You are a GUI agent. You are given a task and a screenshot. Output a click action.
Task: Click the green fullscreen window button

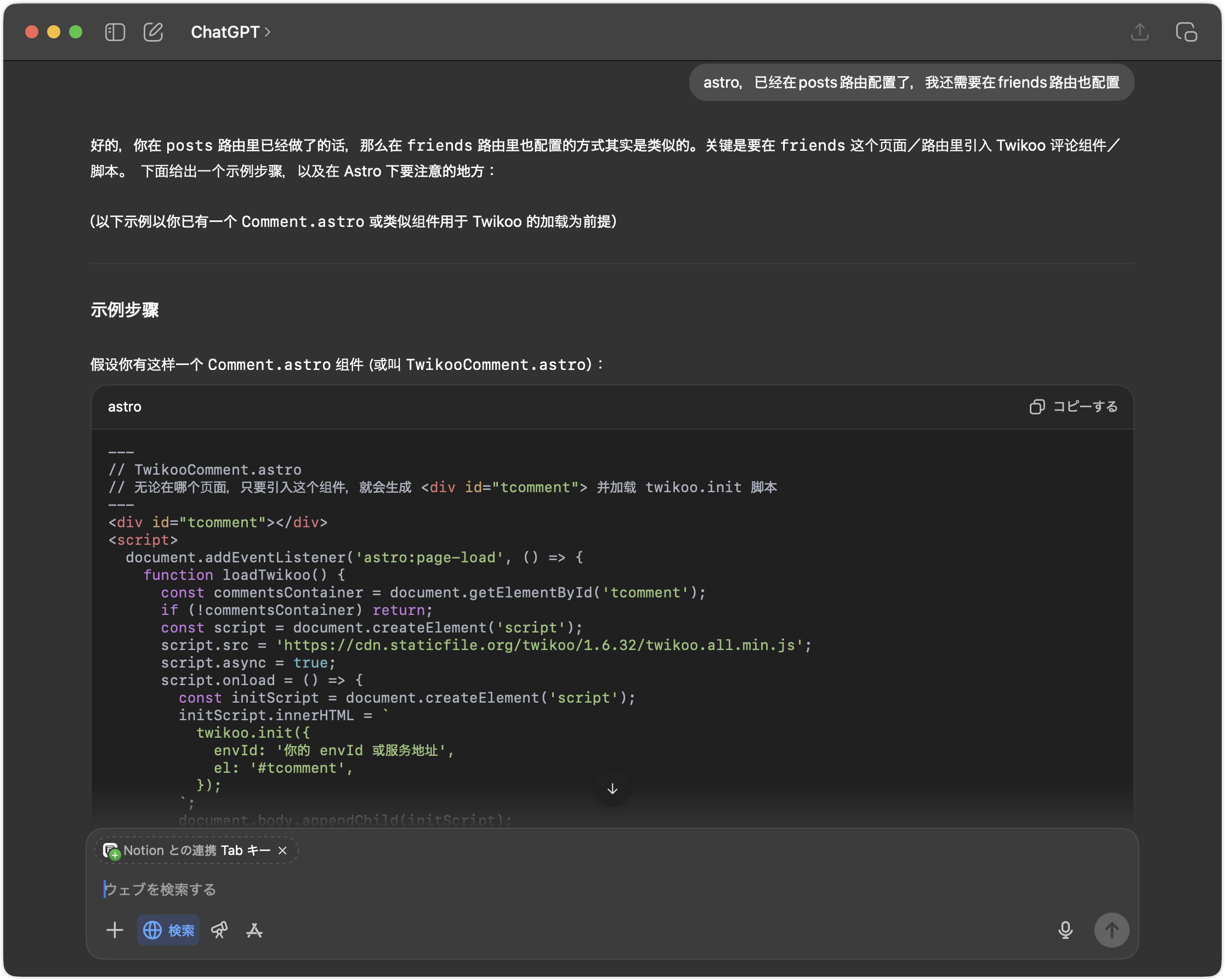click(76, 32)
